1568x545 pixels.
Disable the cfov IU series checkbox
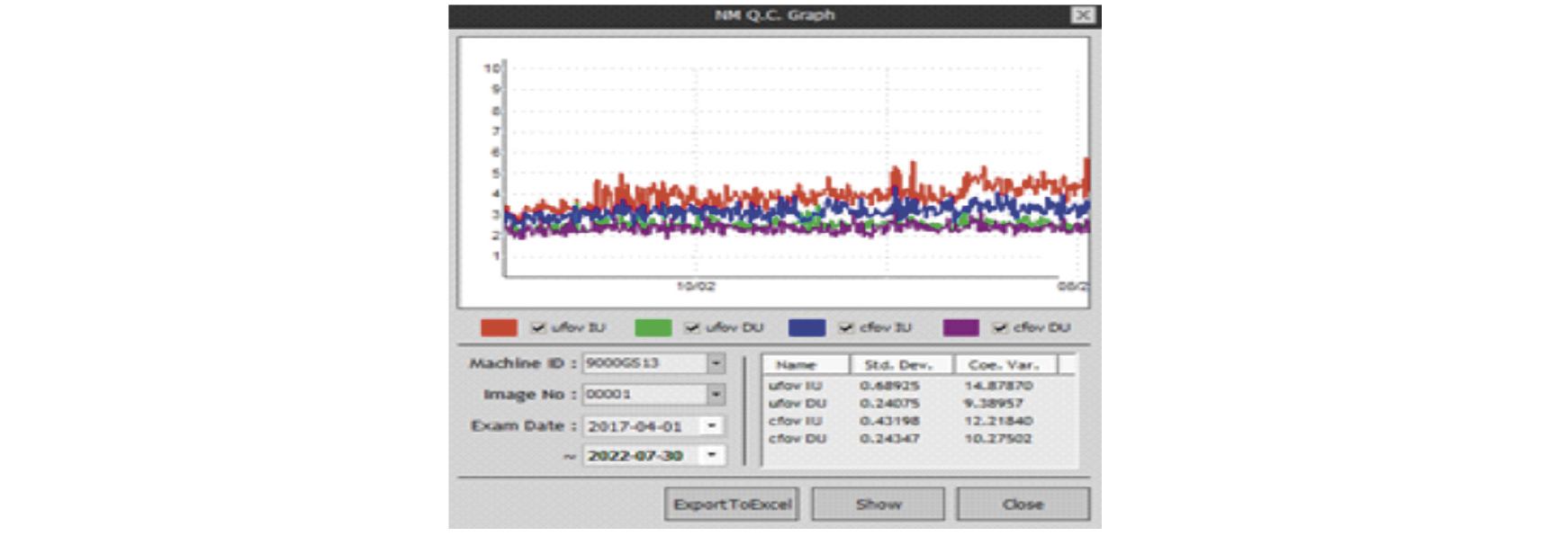846,328
